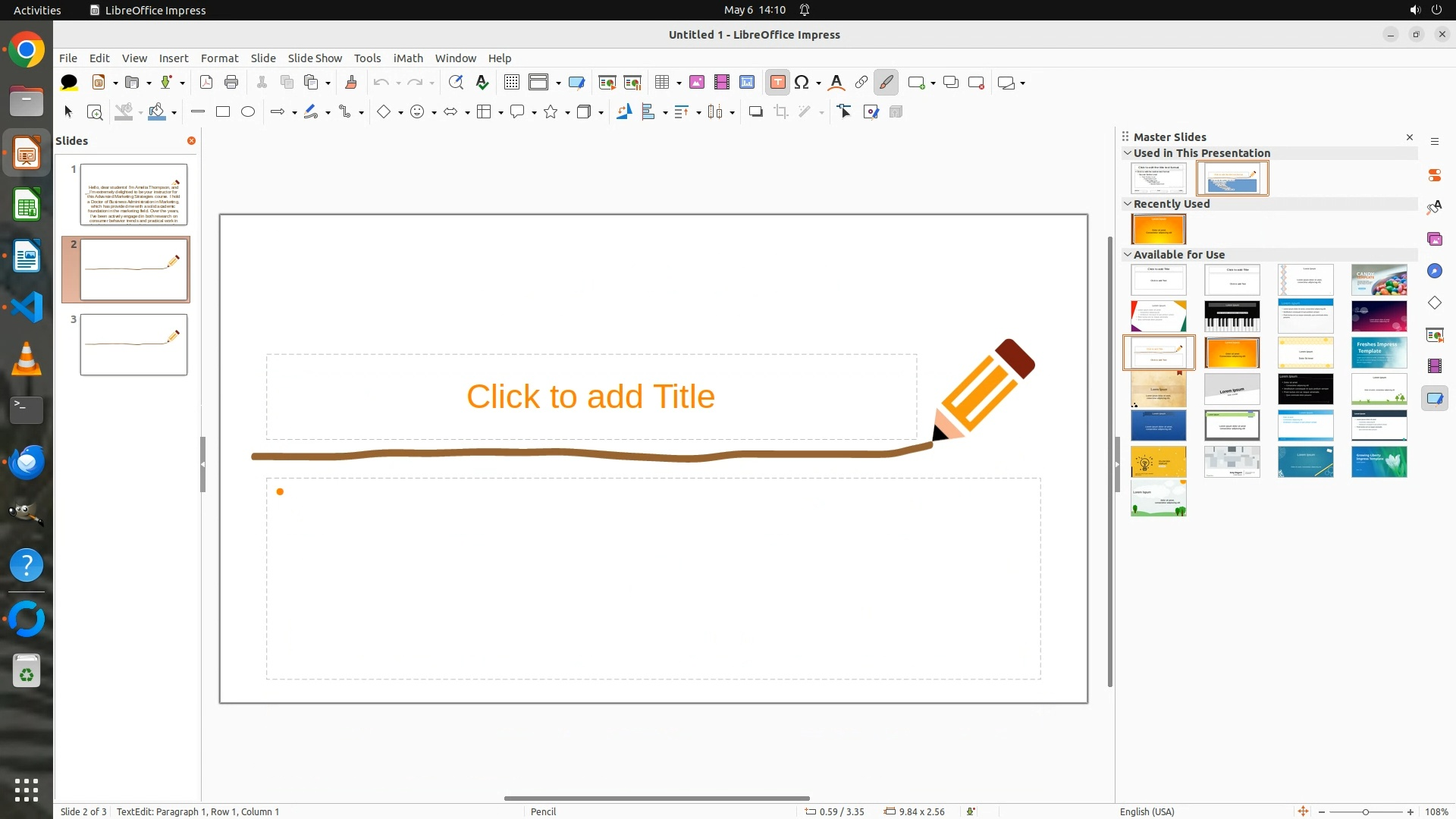Screen dimensions: 1456x819
Task: Click the zoom slider in status bar
Action: click(x=1365, y=811)
